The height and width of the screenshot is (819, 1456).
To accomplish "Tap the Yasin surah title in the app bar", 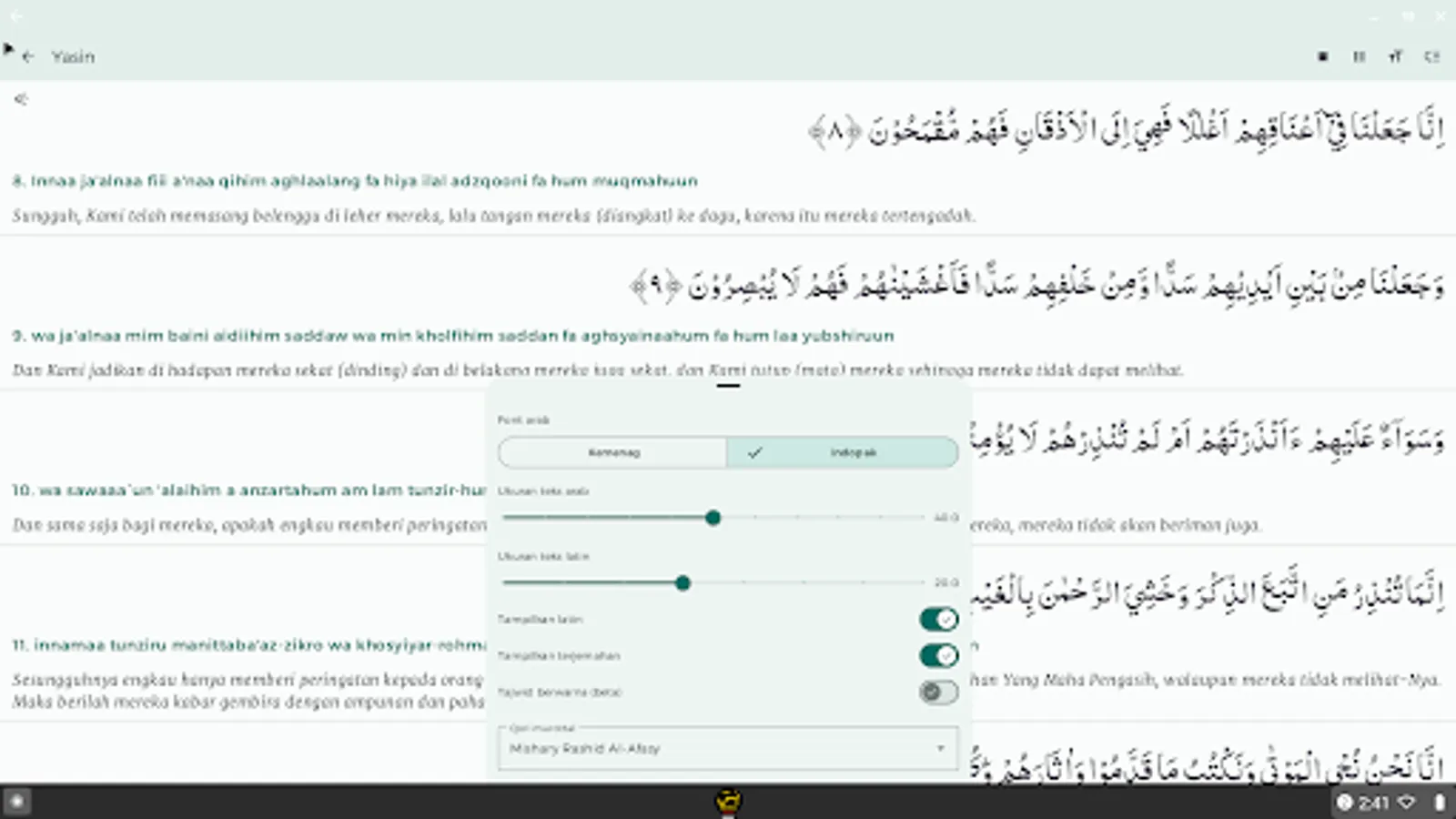I will 74,56.
